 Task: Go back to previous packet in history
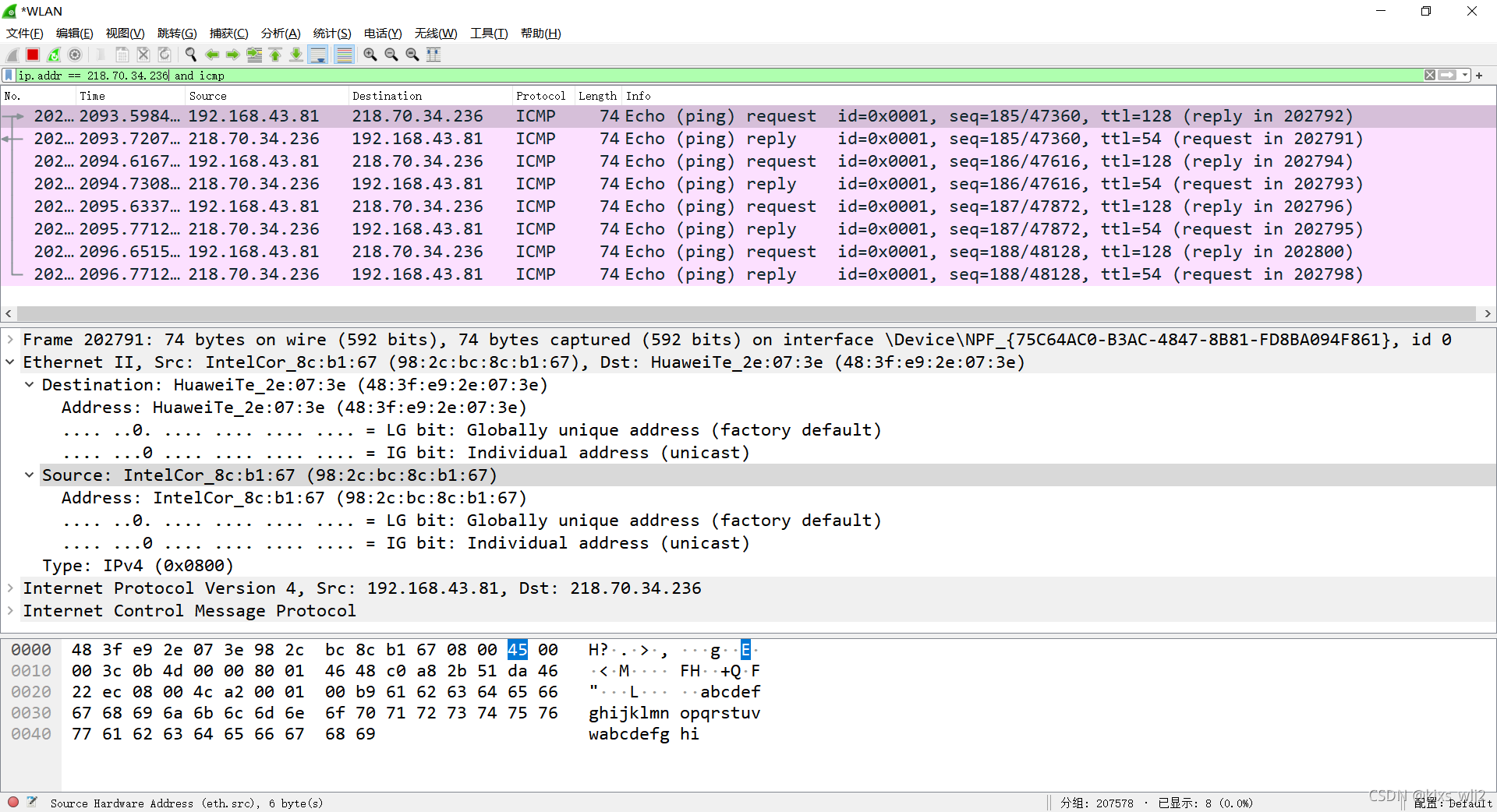pos(211,55)
